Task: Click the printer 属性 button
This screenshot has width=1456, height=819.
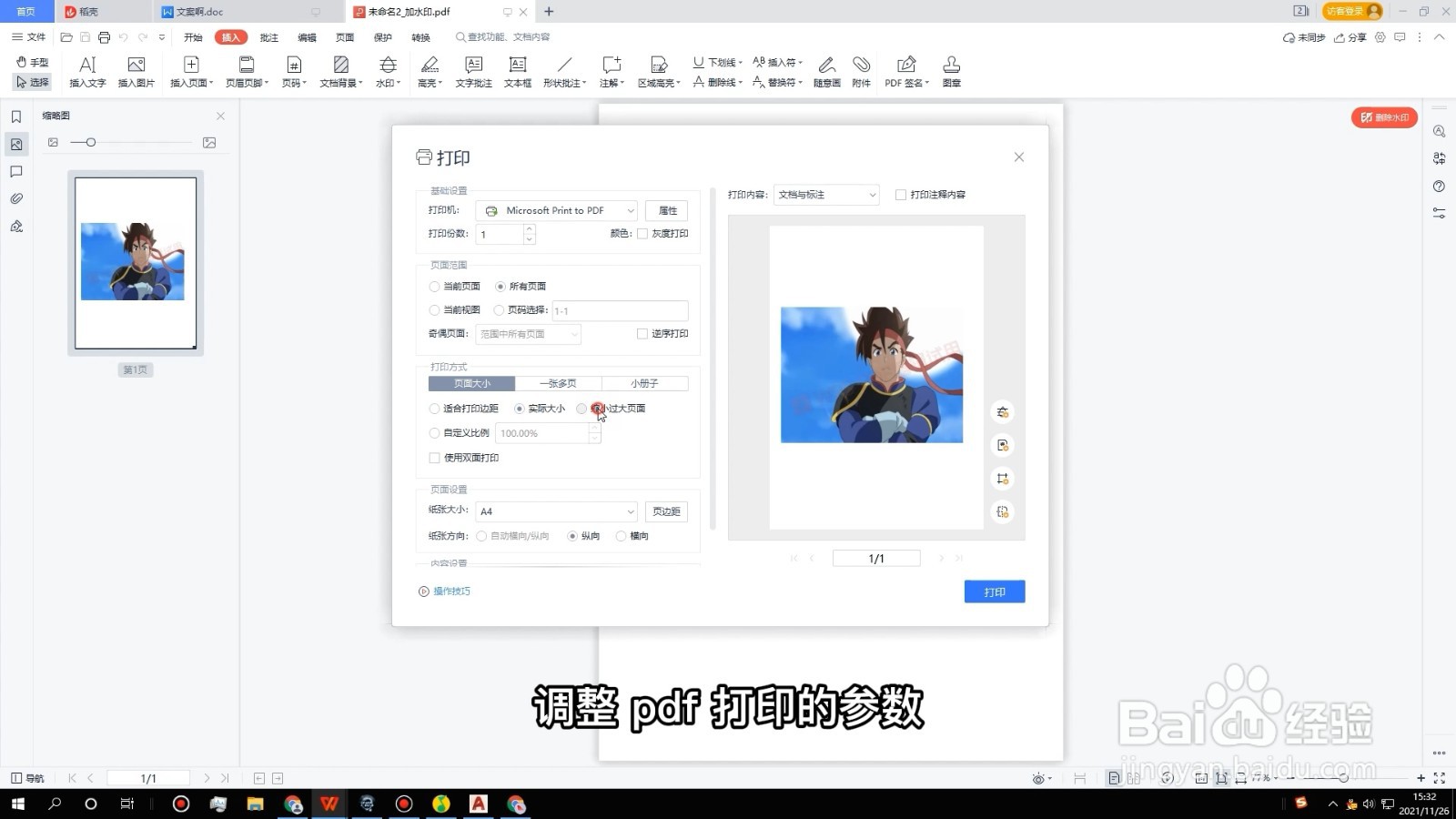Action: [667, 211]
